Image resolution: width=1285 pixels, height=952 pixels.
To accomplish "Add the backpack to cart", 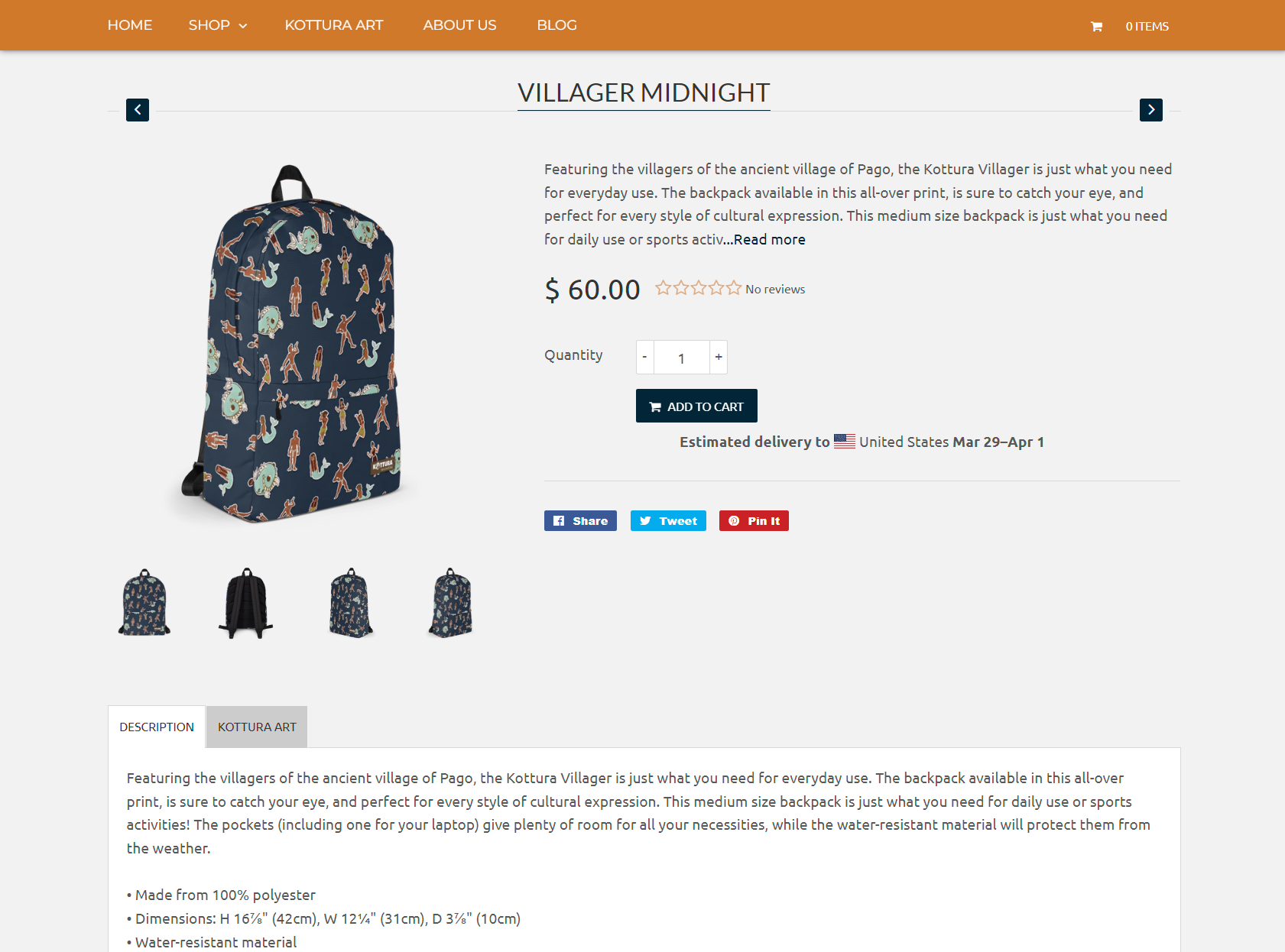I will [696, 406].
